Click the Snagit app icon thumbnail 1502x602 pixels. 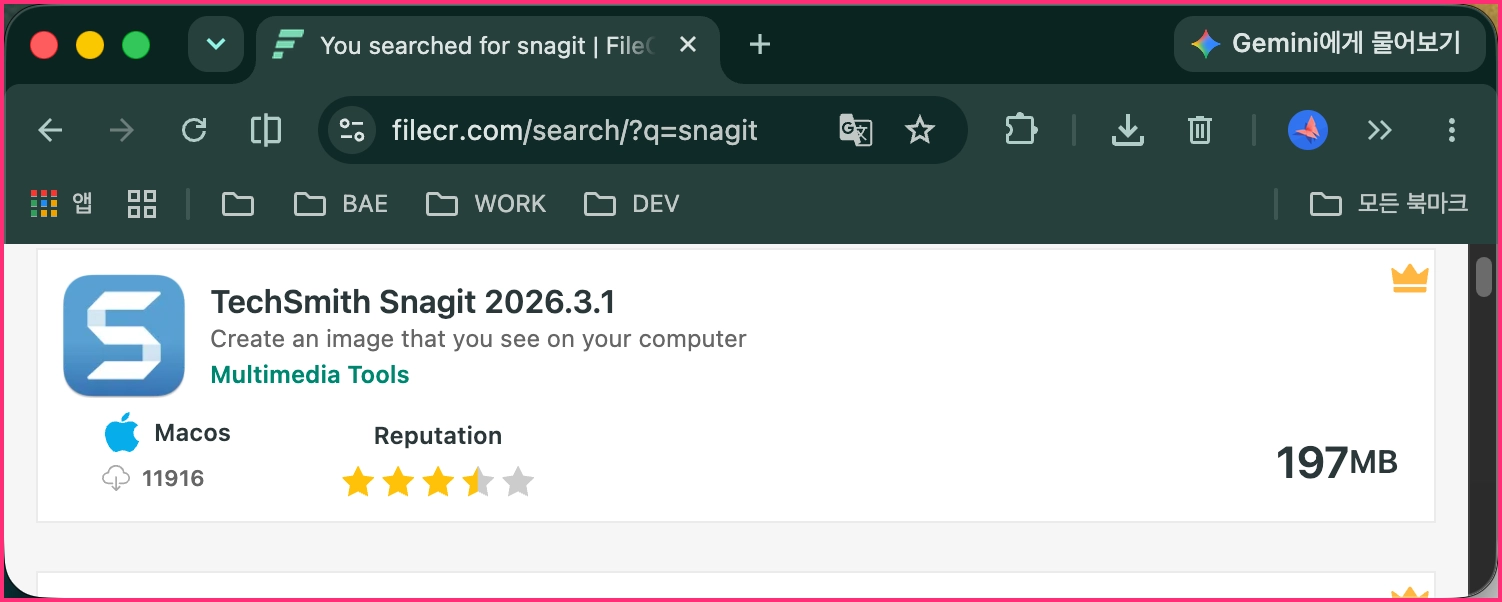pyautogui.click(x=124, y=336)
